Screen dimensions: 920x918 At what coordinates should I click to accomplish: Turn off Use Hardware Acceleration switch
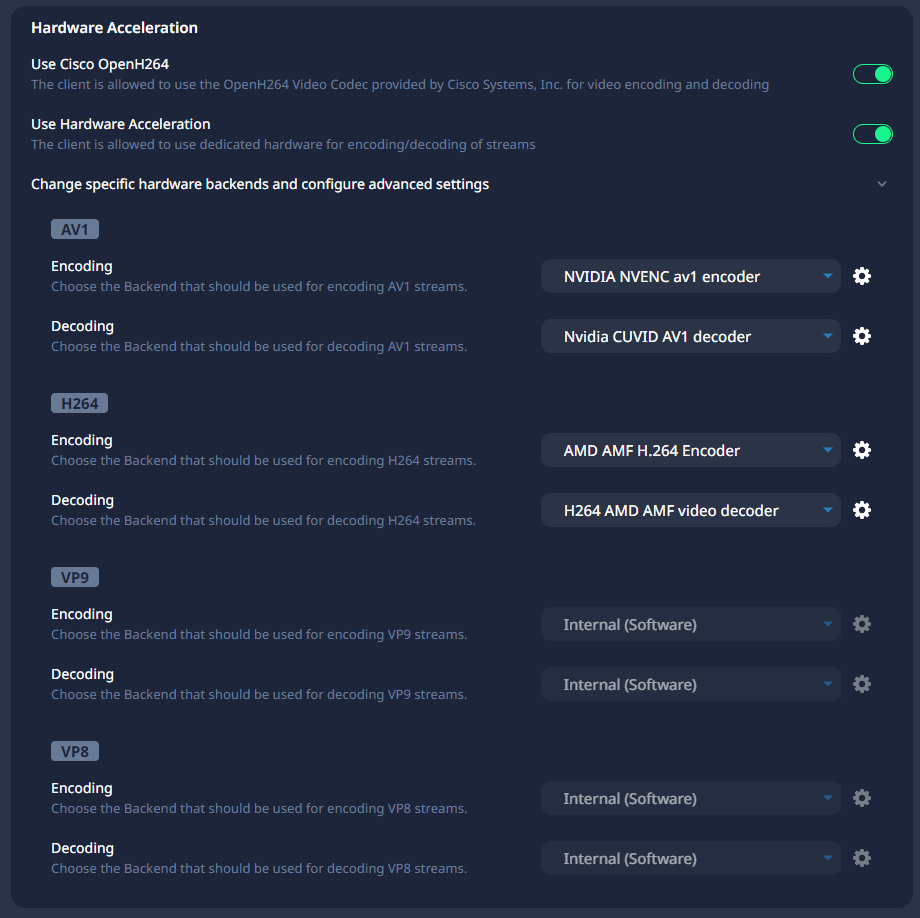tap(872, 134)
